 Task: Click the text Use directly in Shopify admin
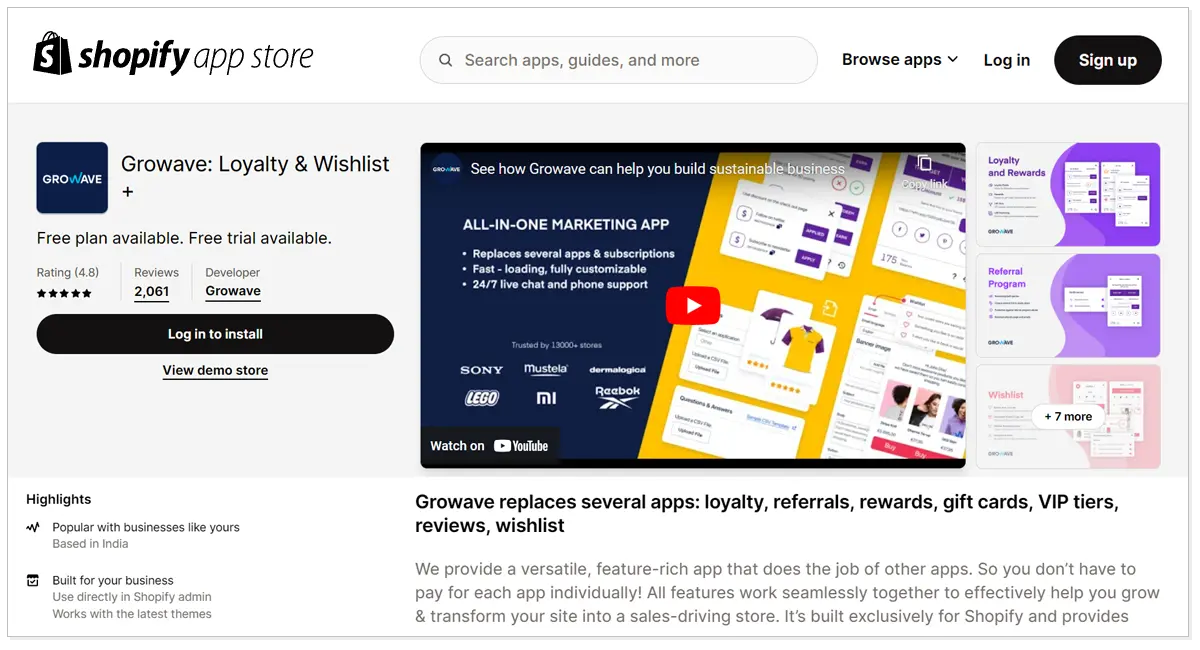[x=134, y=597]
